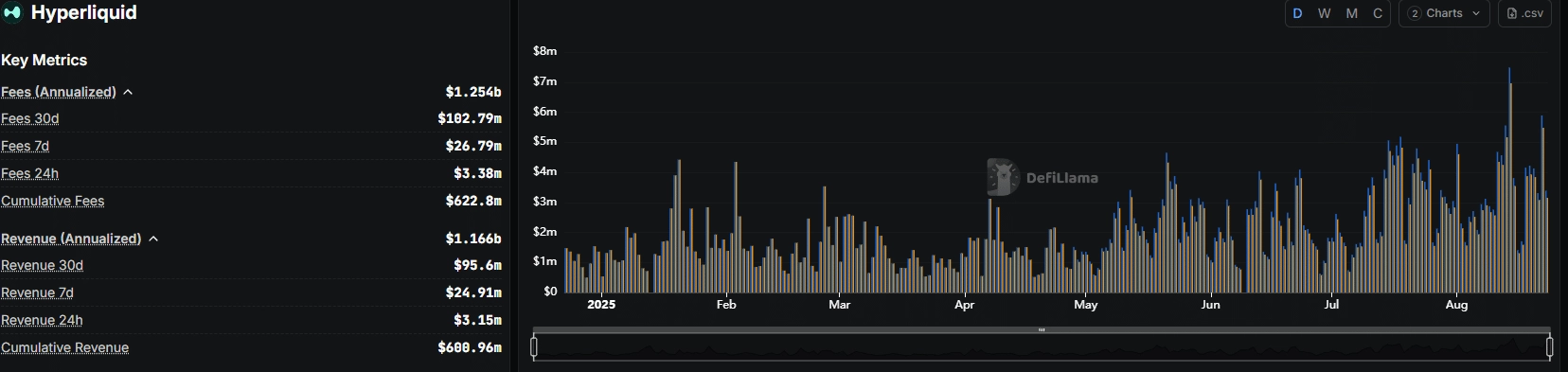Click the $24.91m revenue 7d value
Image resolution: width=1568 pixels, height=372 pixels.
[x=473, y=292]
